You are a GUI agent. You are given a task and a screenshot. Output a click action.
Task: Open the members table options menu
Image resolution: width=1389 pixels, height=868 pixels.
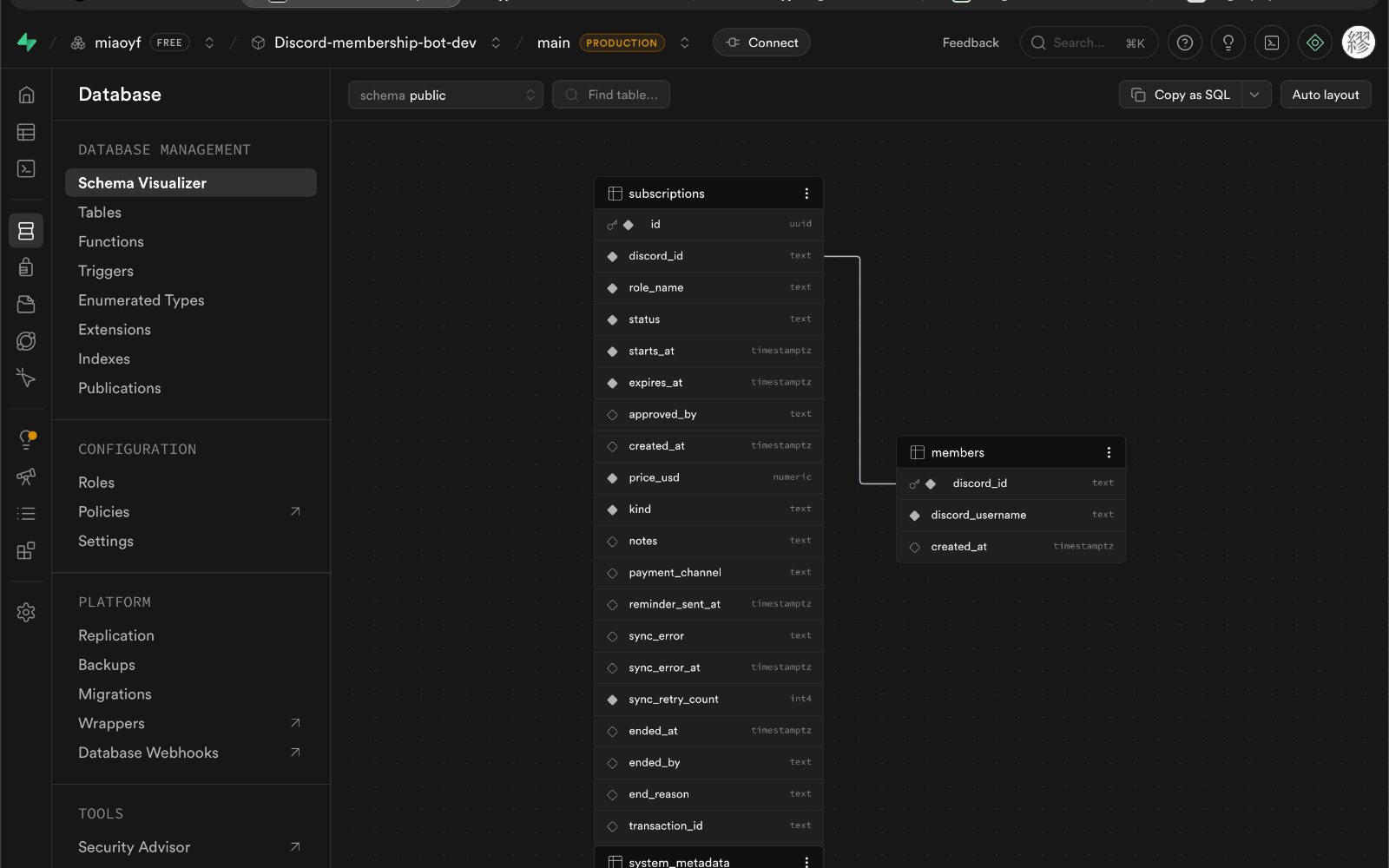[1109, 452]
